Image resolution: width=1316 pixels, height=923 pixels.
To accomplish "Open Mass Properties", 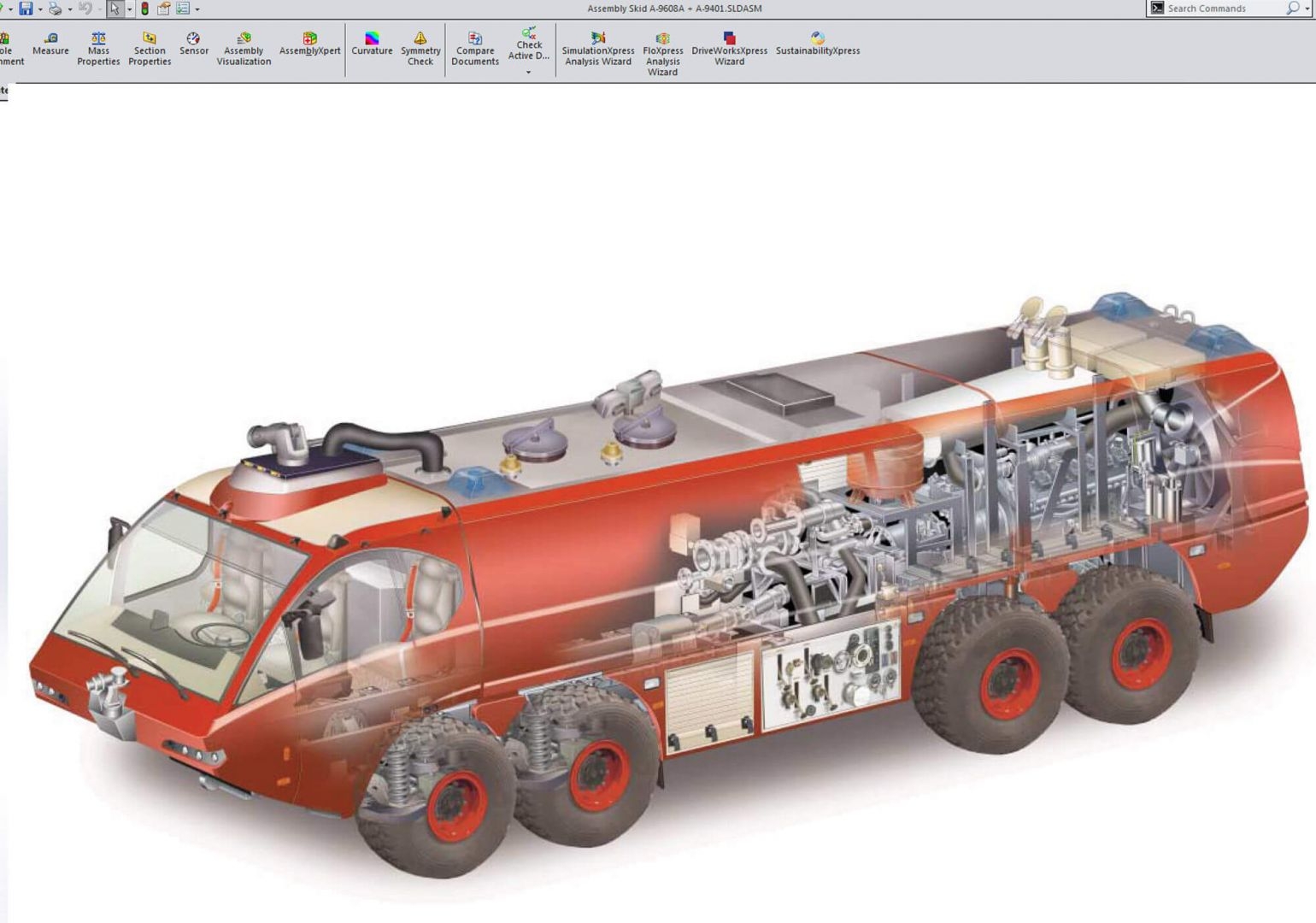I will 98,49.
